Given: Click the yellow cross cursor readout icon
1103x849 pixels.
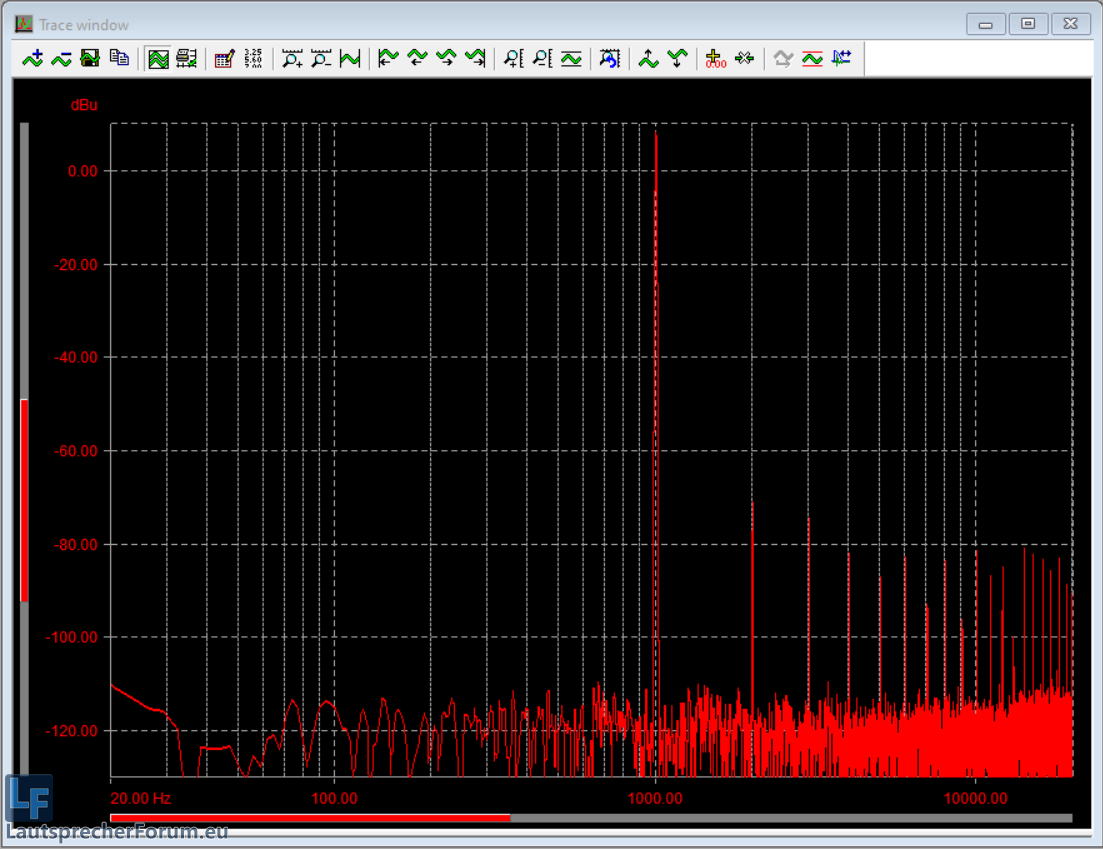Looking at the screenshot, I should (x=714, y=59).
